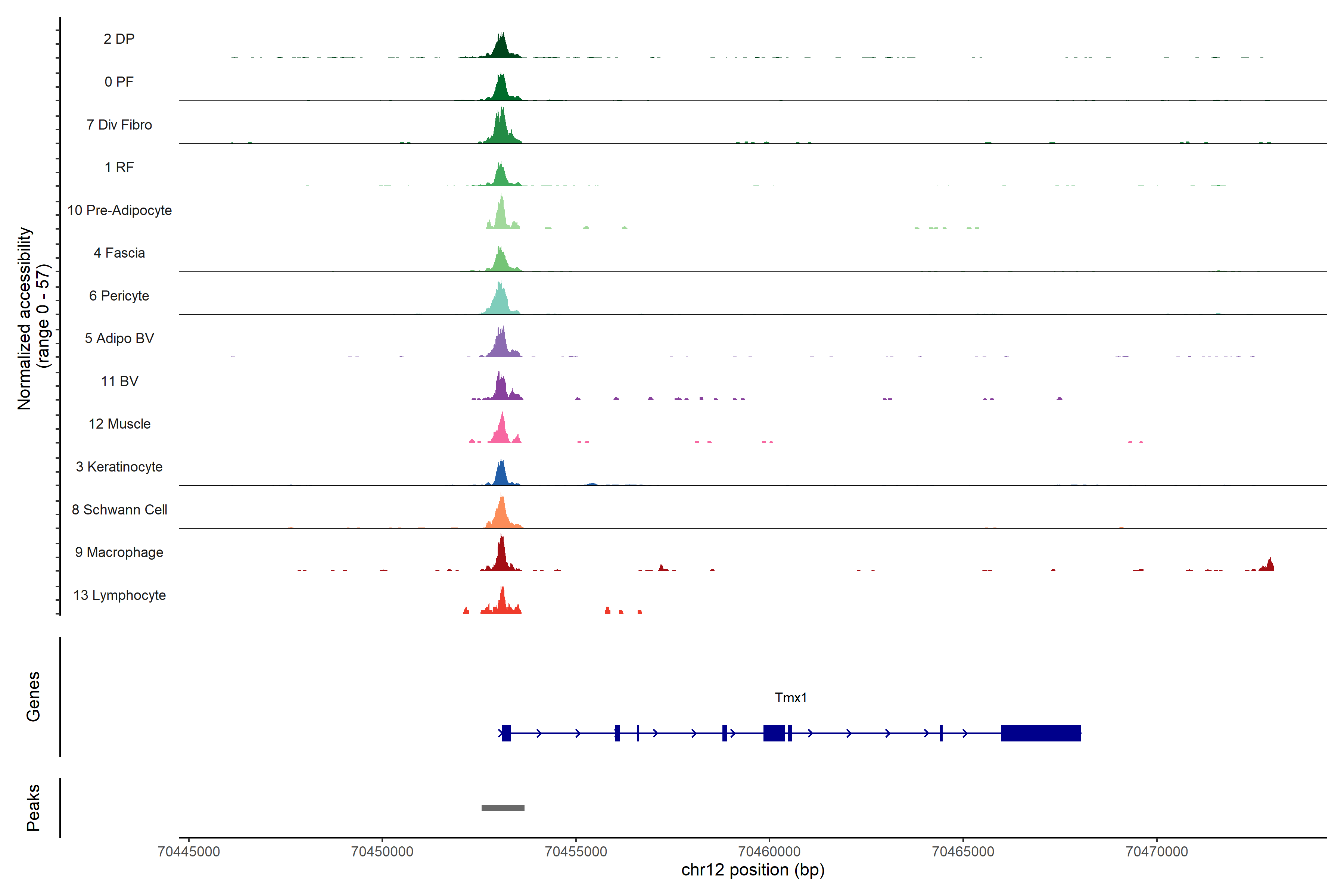Viewport: 1344px width, 896px height.
Task: Select the 2 DP track label
Action: tap(119, 39)
